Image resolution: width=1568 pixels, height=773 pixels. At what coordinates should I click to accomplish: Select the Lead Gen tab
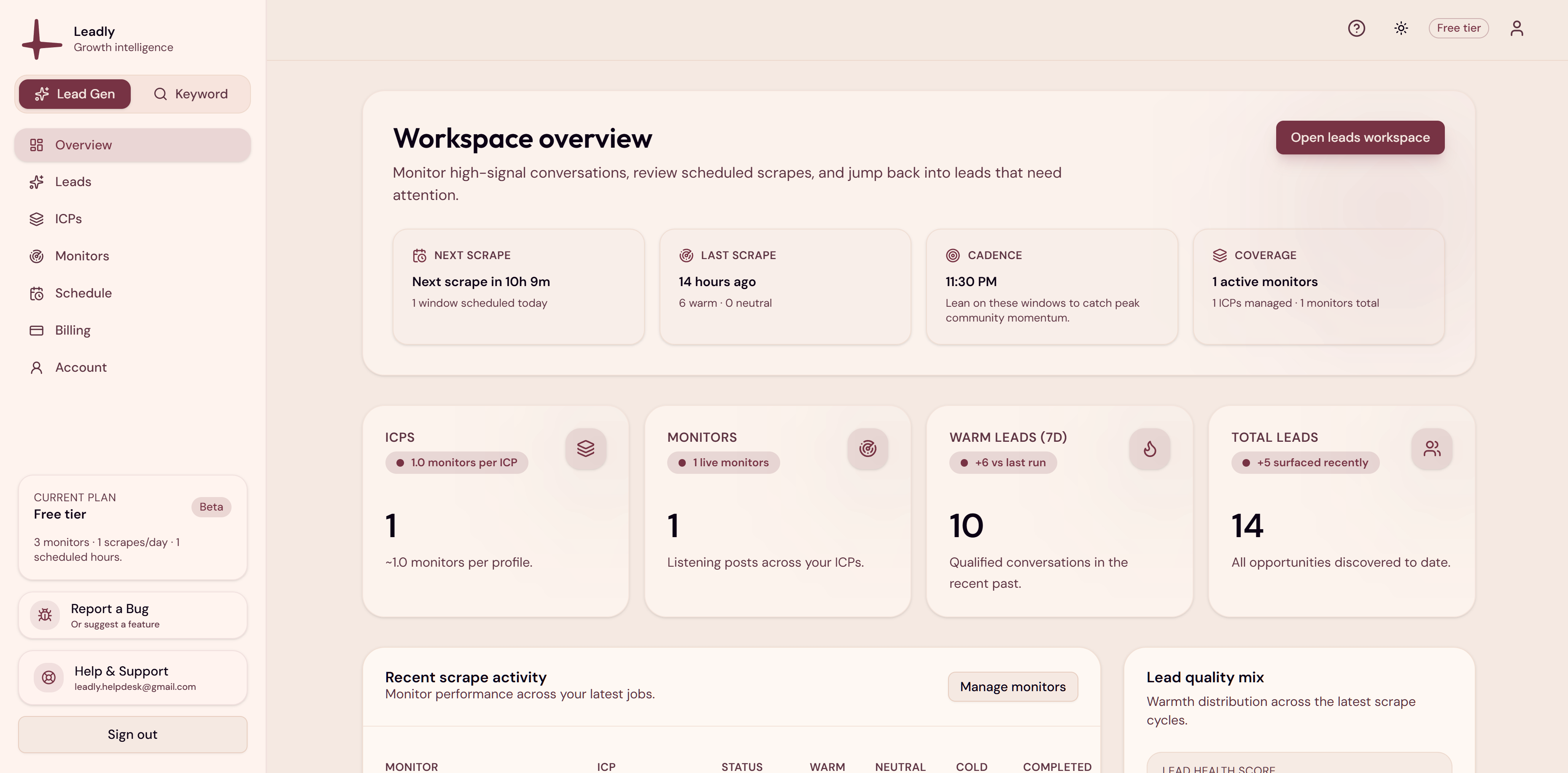coord(74,94)
